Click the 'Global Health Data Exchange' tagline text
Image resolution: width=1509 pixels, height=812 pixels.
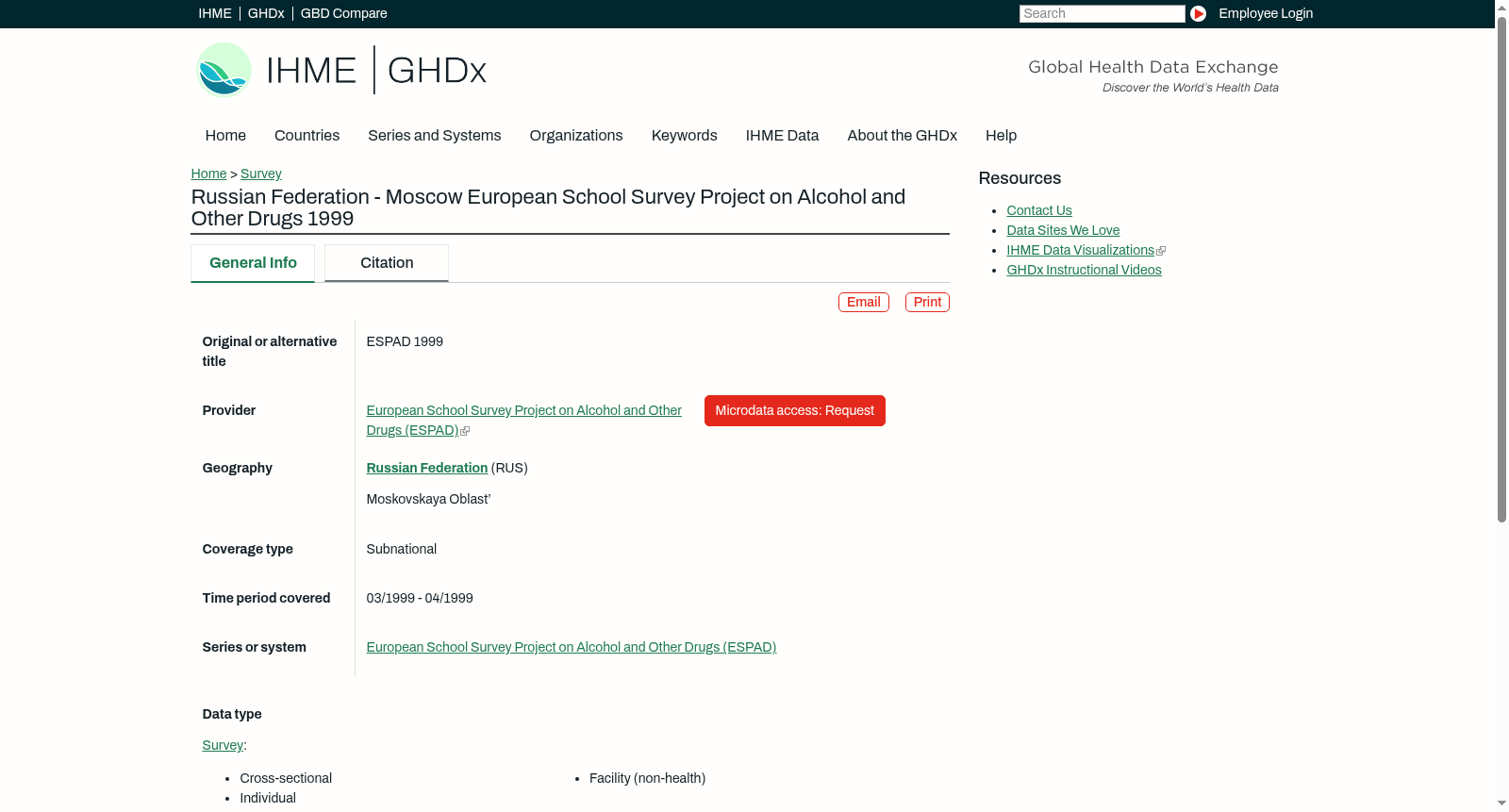[x=1152, y=67]
